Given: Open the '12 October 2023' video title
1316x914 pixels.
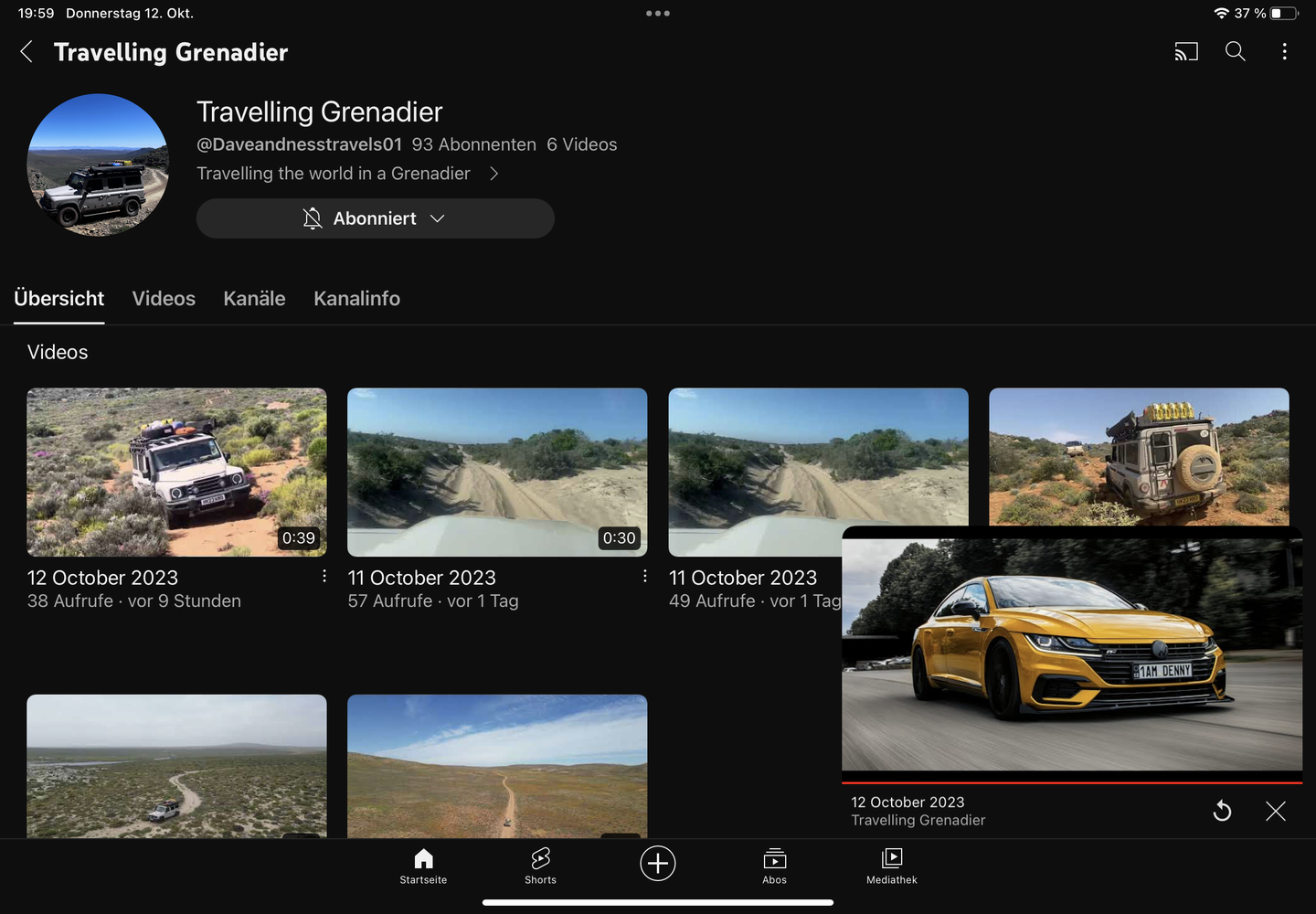Looking at the screenshot, I should [x=102, y=578].
